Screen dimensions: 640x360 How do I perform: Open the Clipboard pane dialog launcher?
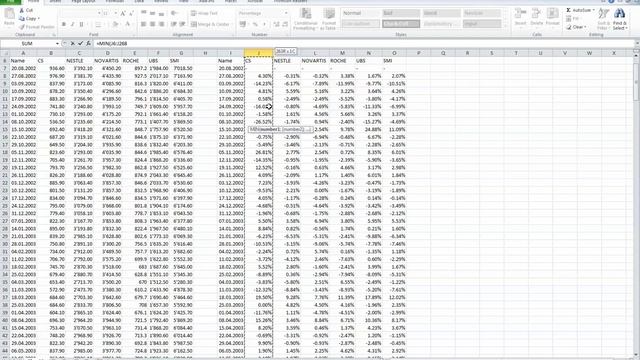tap(53, 35)
